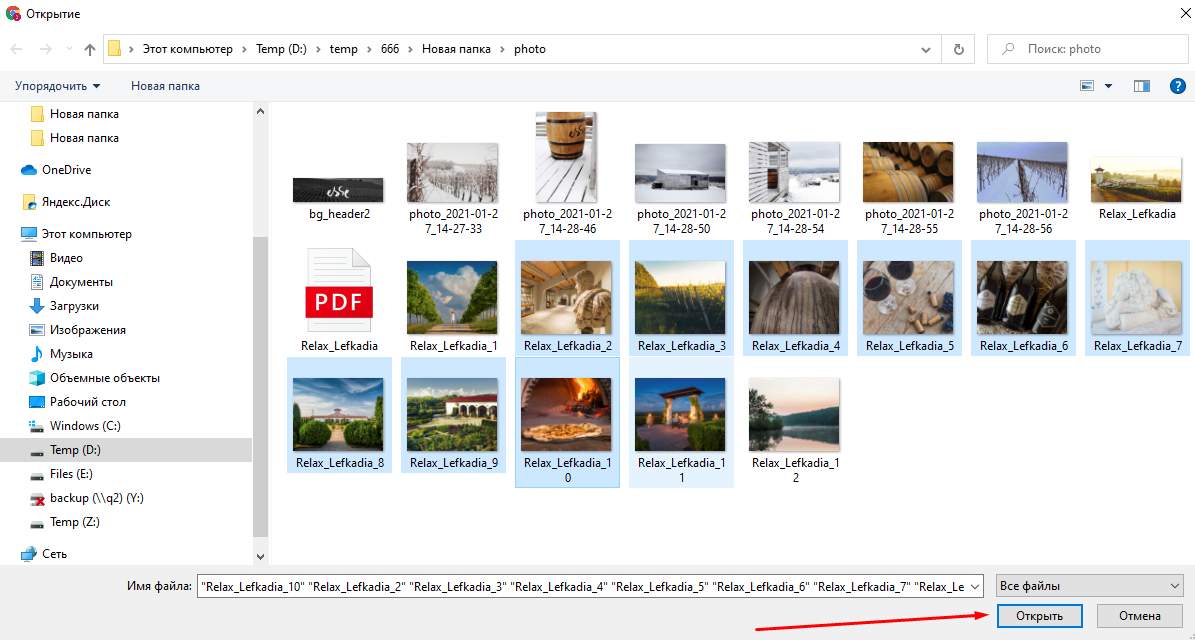Select Relax_Lefkadia_5 wine glasses thumbnail
This screenshot has height=640, width=1195.
pos(909,298)
